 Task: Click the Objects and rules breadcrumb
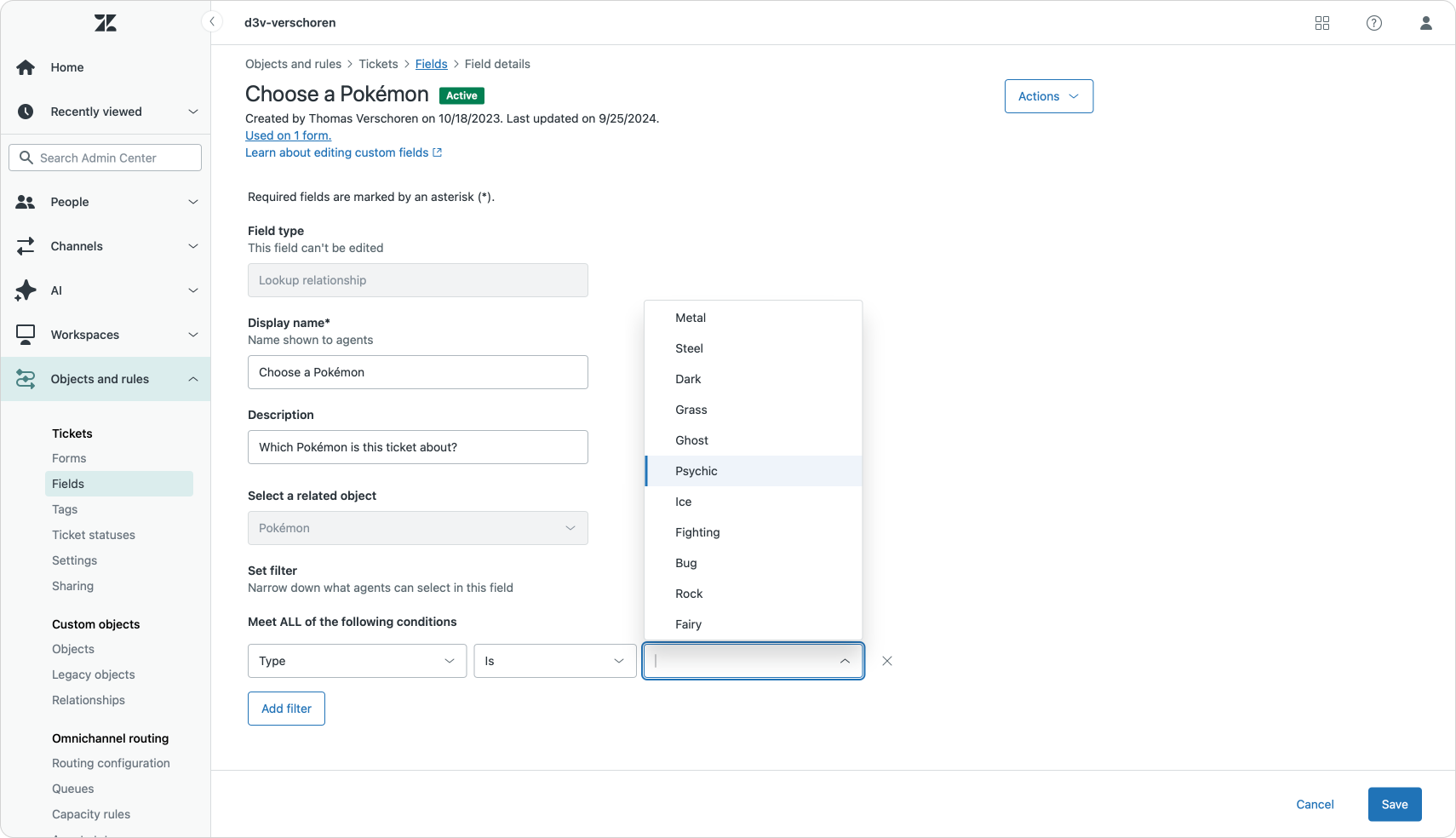tap(293, 64)
